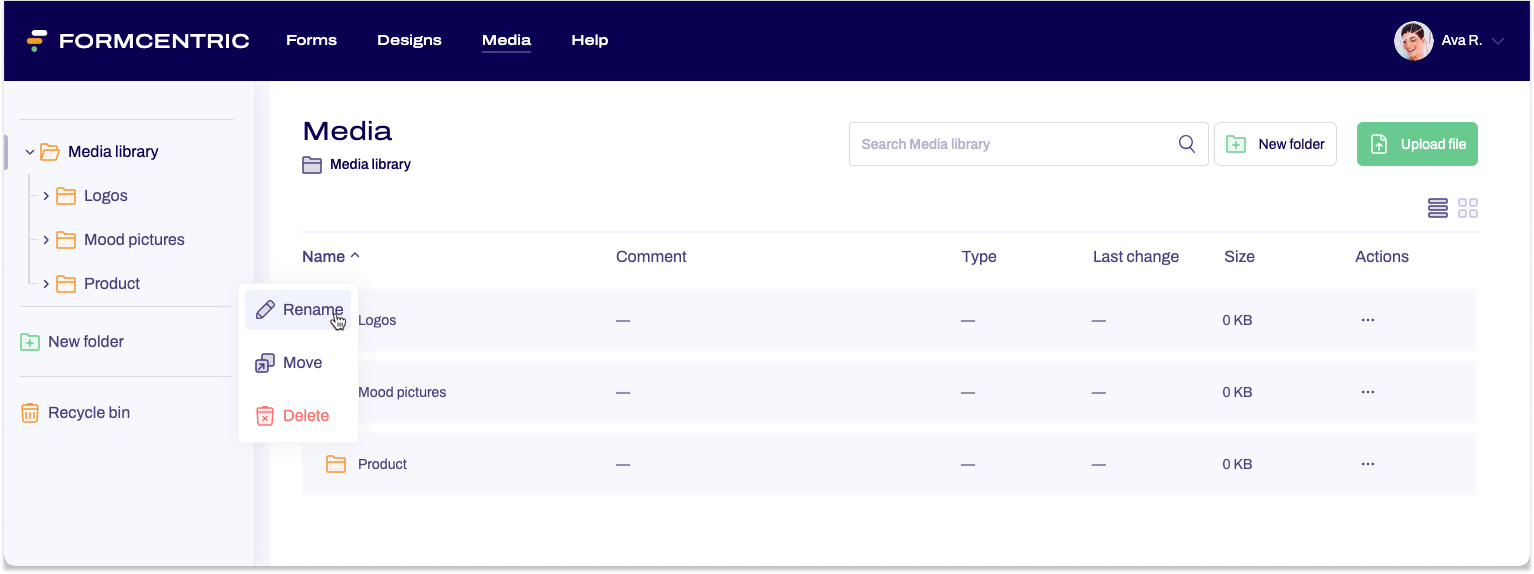Open actions menu for Mood pictures row
The image size is (1534, 574).
[x=1367, y=392]
